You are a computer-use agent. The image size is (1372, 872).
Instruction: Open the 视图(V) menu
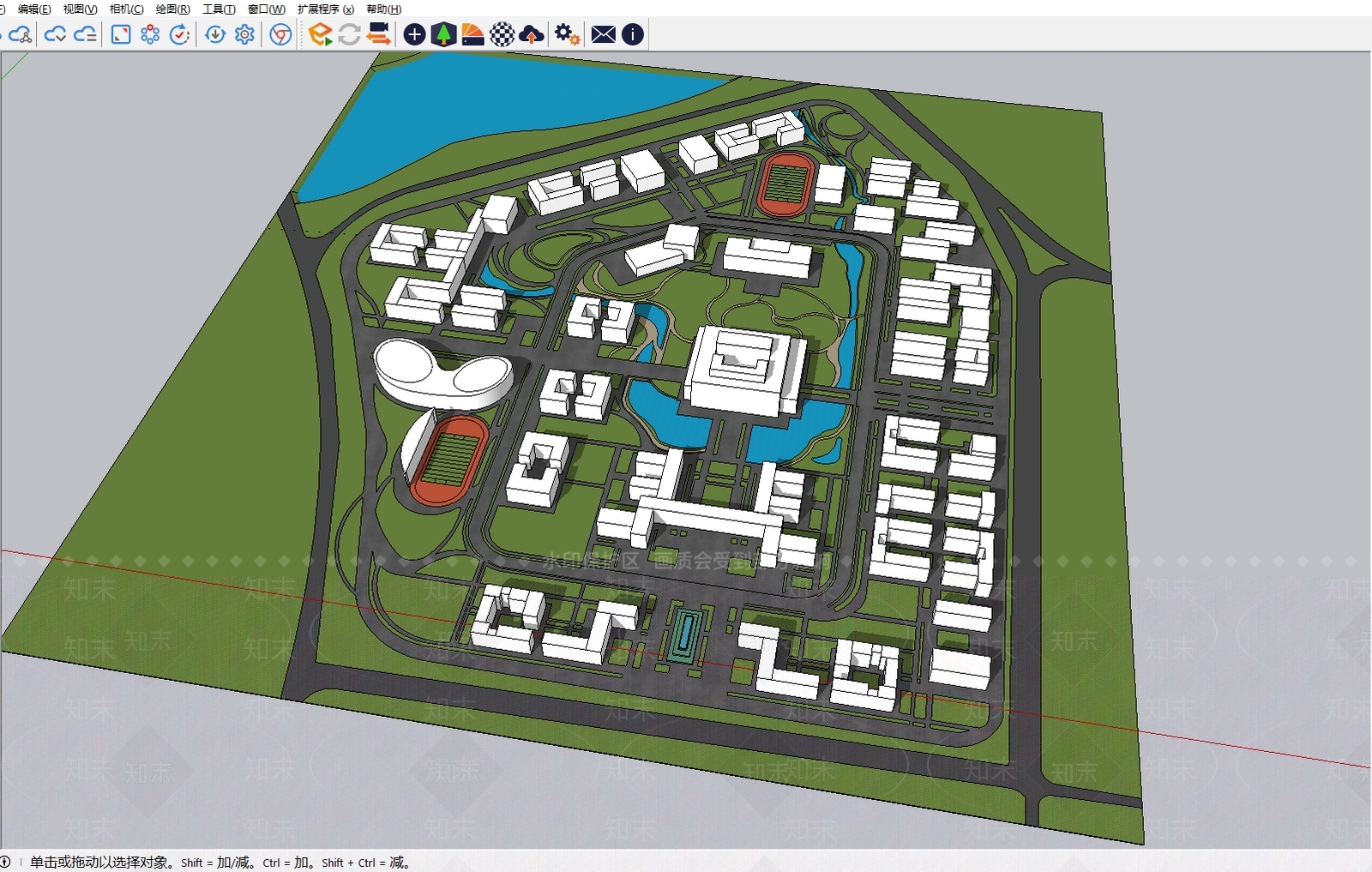(80, 9)
